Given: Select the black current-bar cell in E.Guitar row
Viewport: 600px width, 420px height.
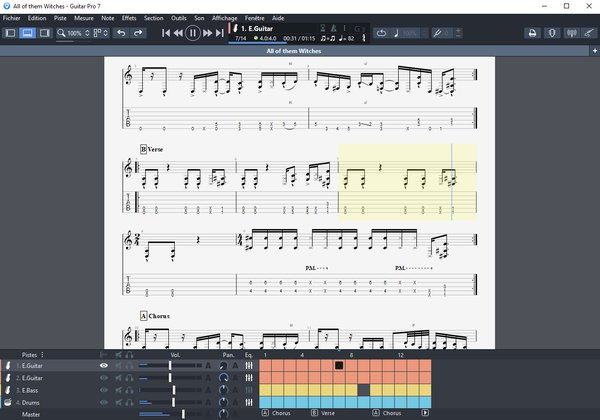Looking at the screenshot, I should 339,365.
